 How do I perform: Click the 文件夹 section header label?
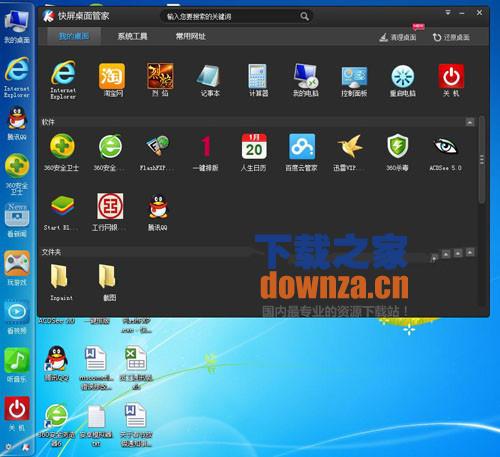pyautogui.click(x=51, y=252)
